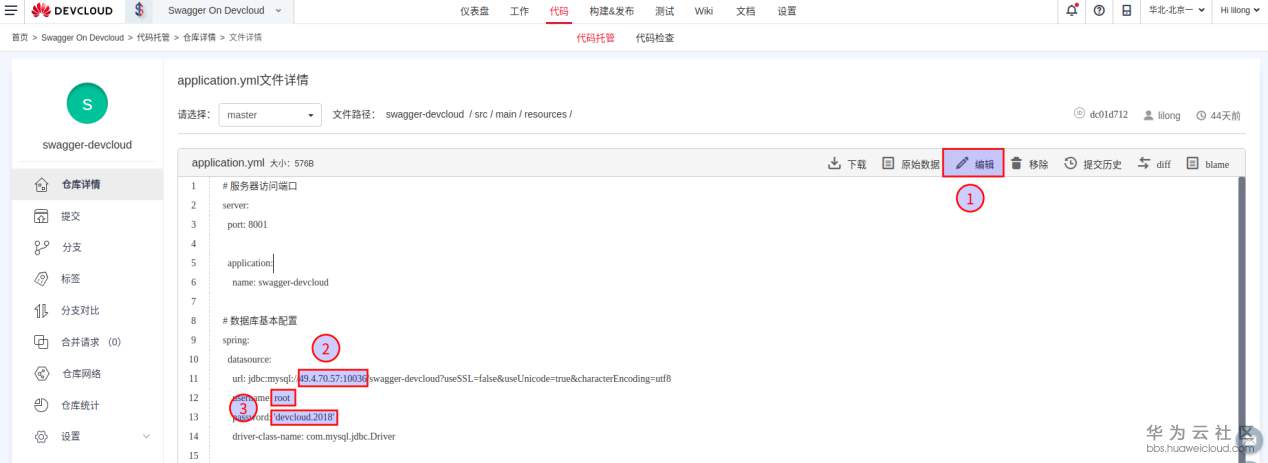
Task: Click the text 'port: 8001'
Action: pos(247,225)
